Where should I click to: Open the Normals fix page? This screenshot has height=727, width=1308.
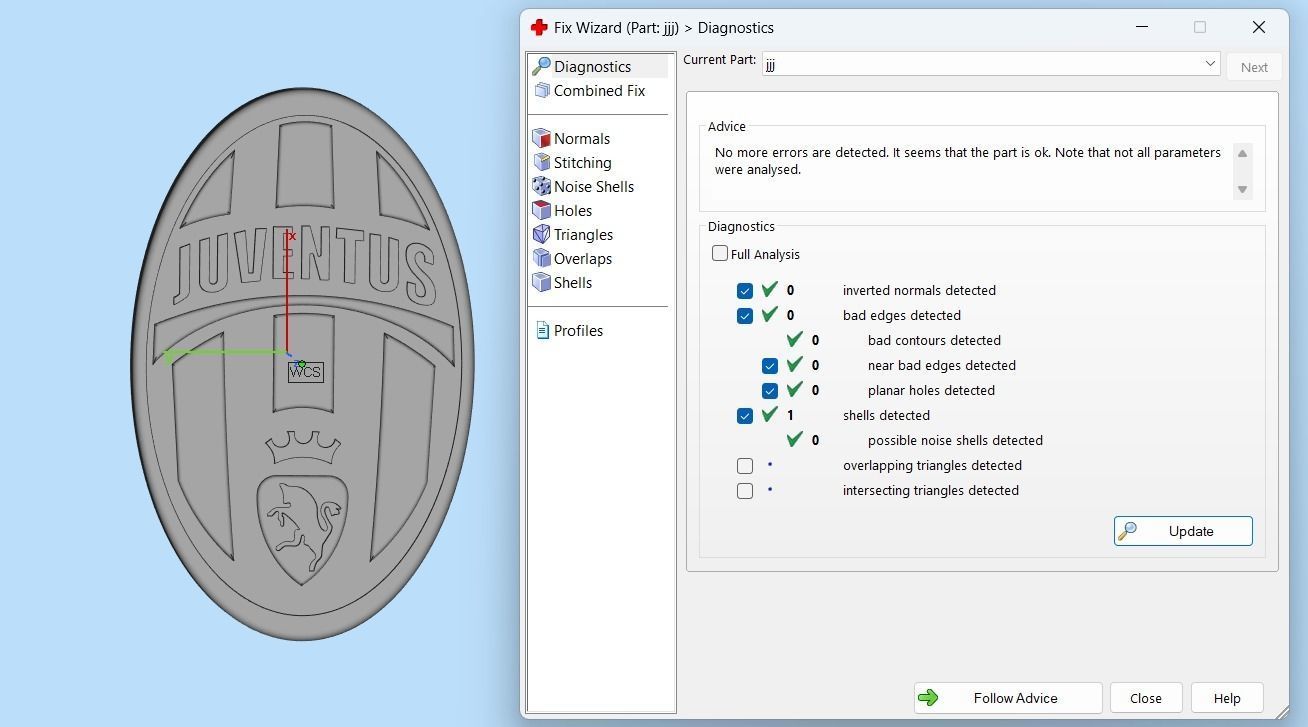tap(582, 138)
